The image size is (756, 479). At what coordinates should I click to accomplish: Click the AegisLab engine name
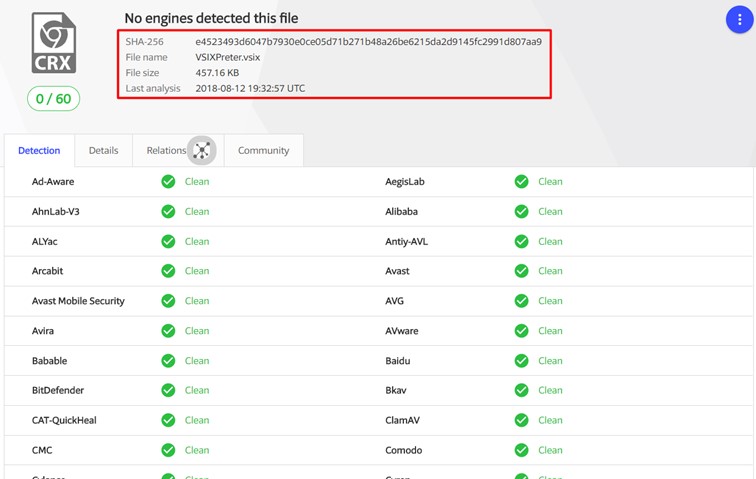point(405,182)
